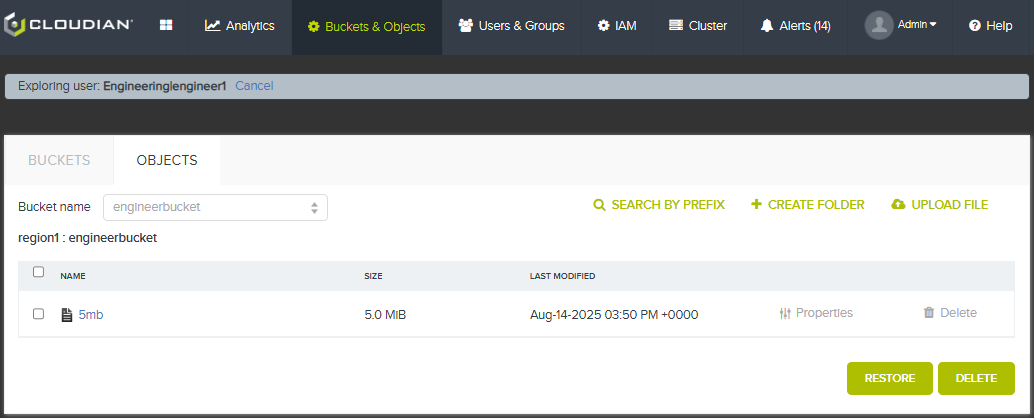Viewport: 1034px width, 418px height.
Task: Click the 5mb file document icon
Action: click(66, 315)
